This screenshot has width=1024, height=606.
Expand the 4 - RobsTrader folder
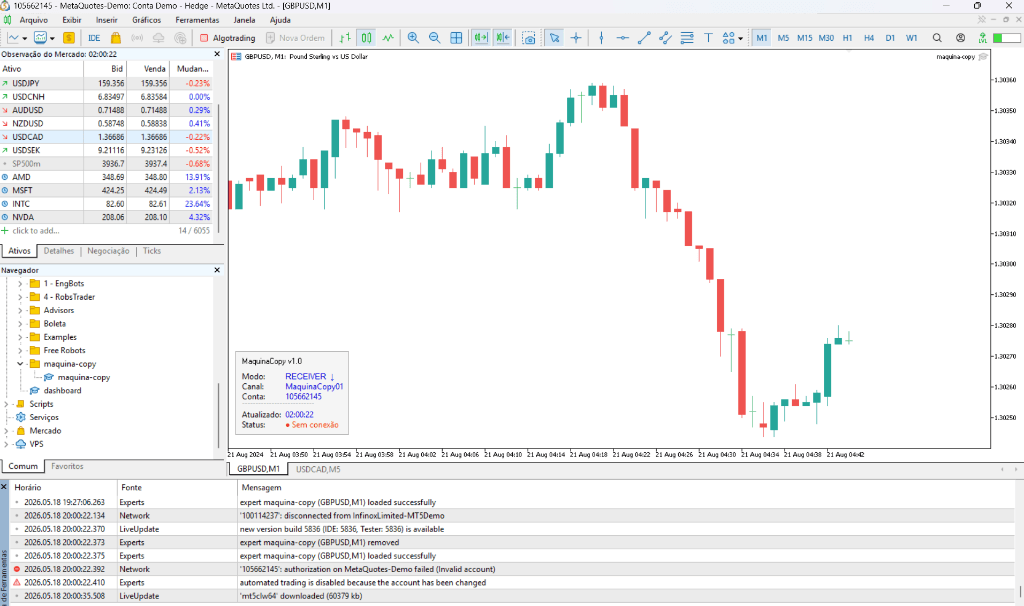click(20, 297)
